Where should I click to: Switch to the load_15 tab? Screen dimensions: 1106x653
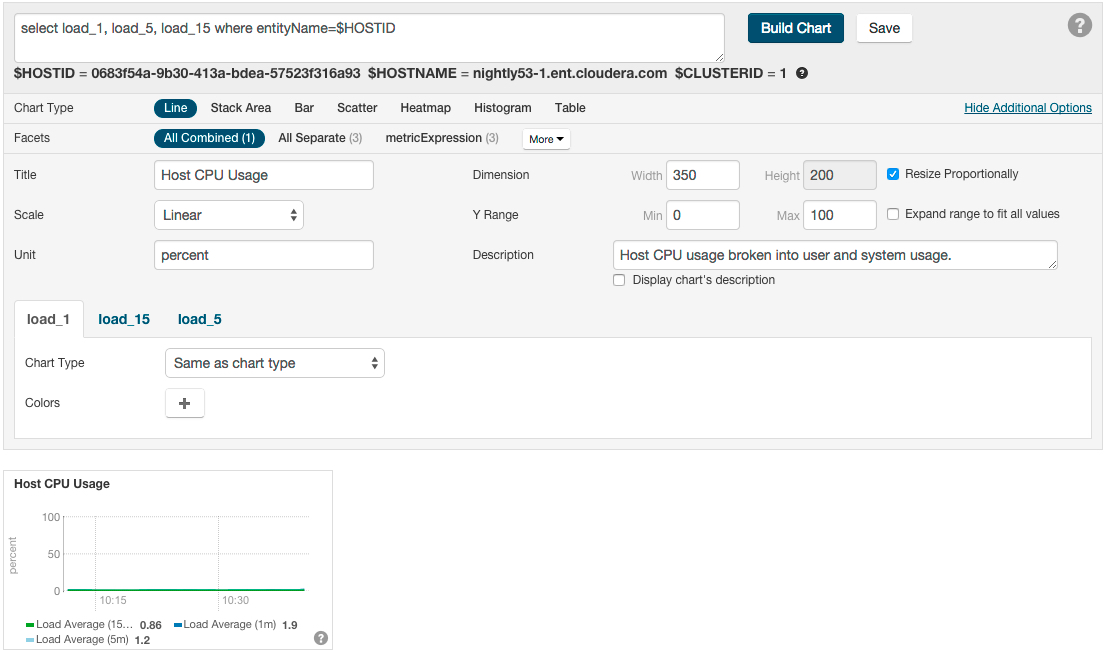124,320
